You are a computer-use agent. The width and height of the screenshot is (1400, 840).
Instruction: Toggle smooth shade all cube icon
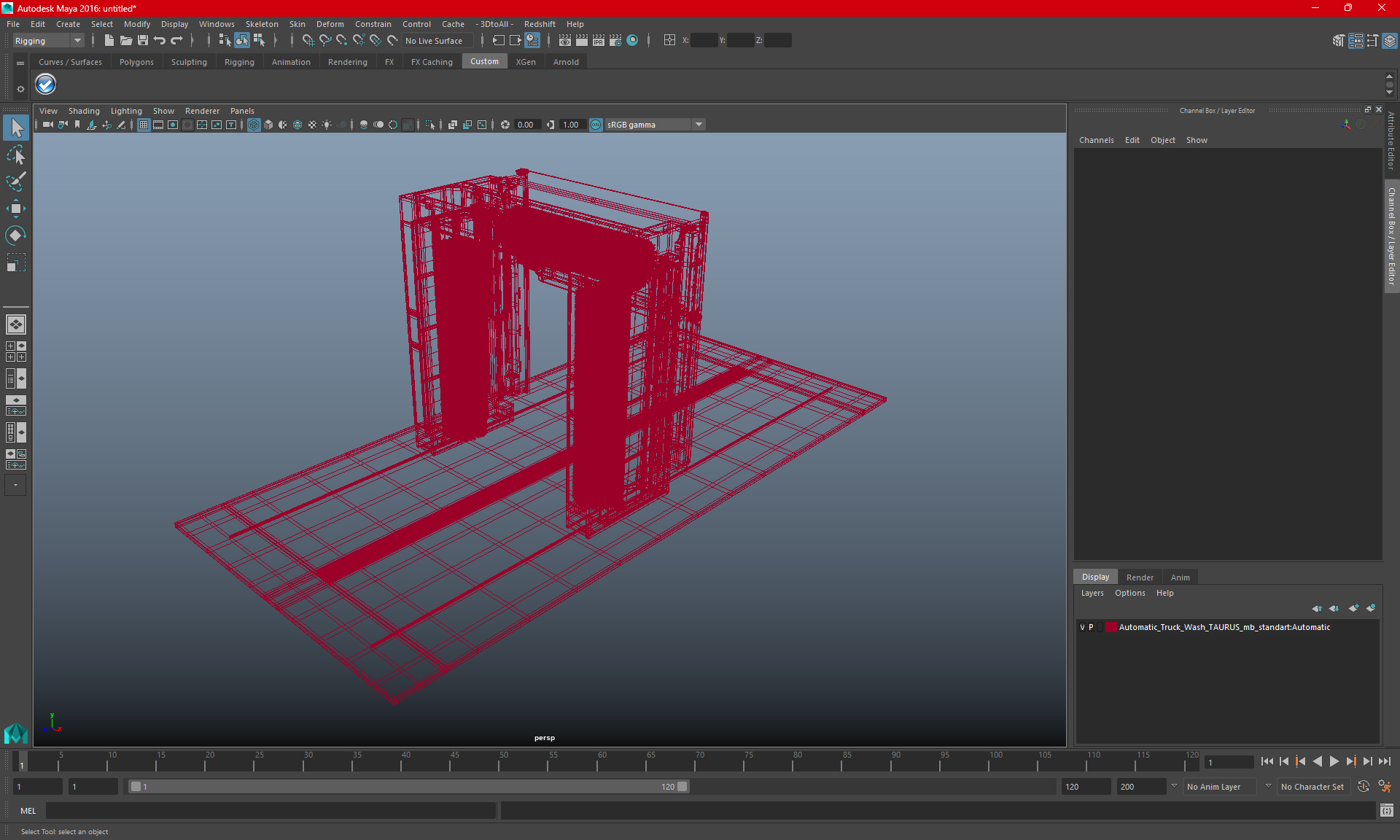coord(268,125)
